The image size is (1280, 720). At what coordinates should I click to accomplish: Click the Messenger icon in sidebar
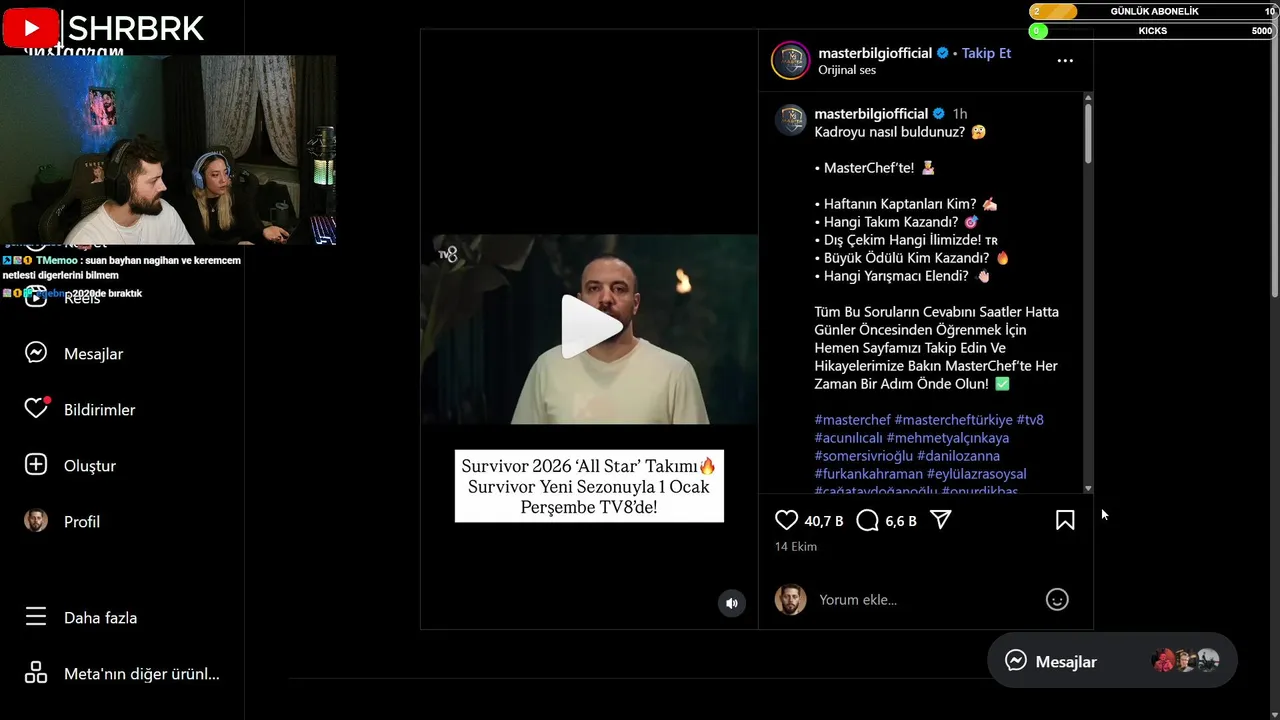[x=36, y=354]
